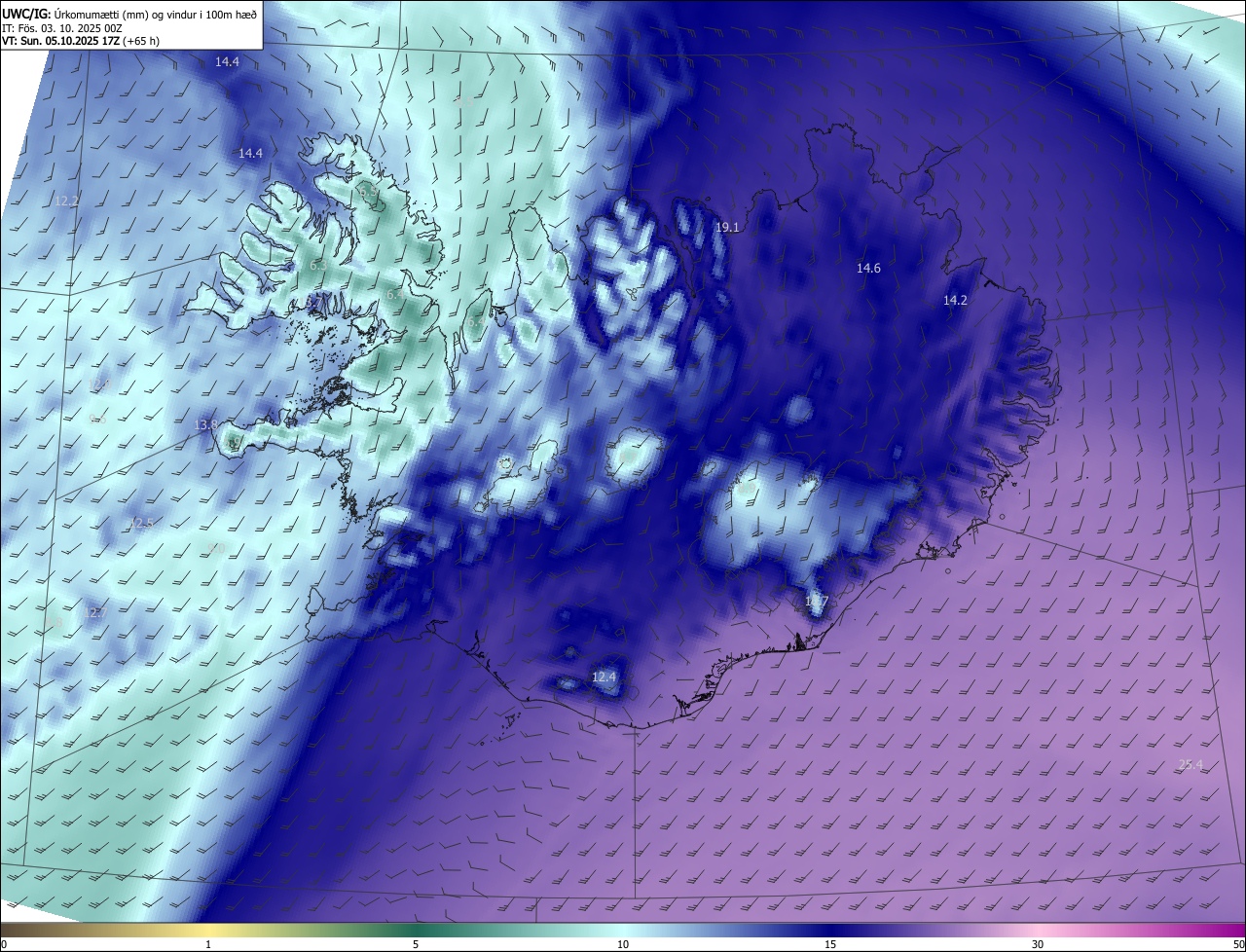Viewport: 1246px width, 952px height.
Task: Click the 14.2 value label on the map
Action: tap(955, 300)
